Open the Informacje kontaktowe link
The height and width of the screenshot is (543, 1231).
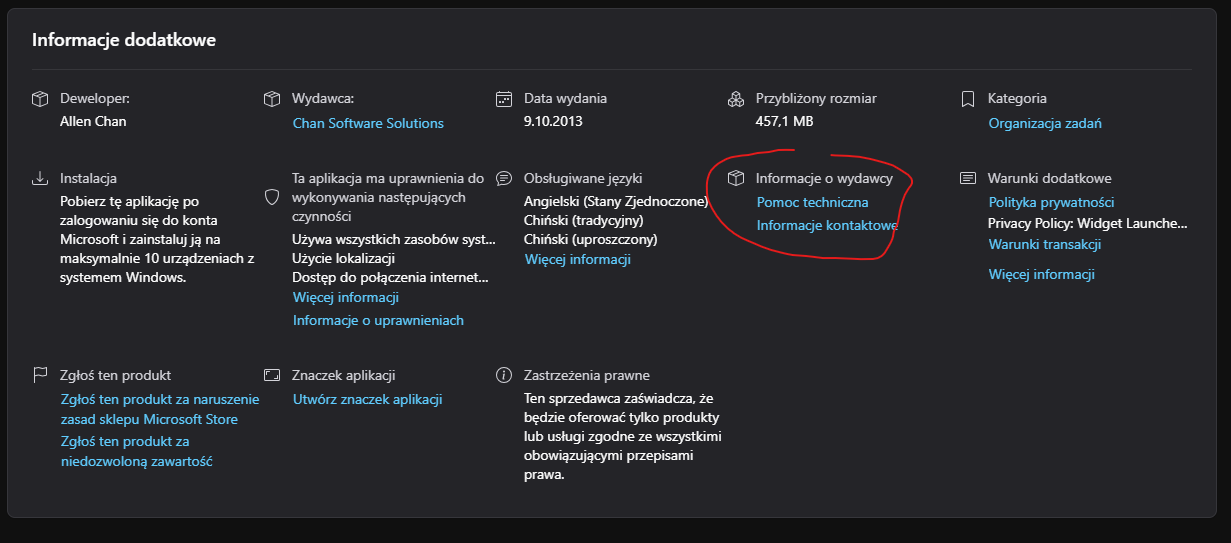pos(826,225)
